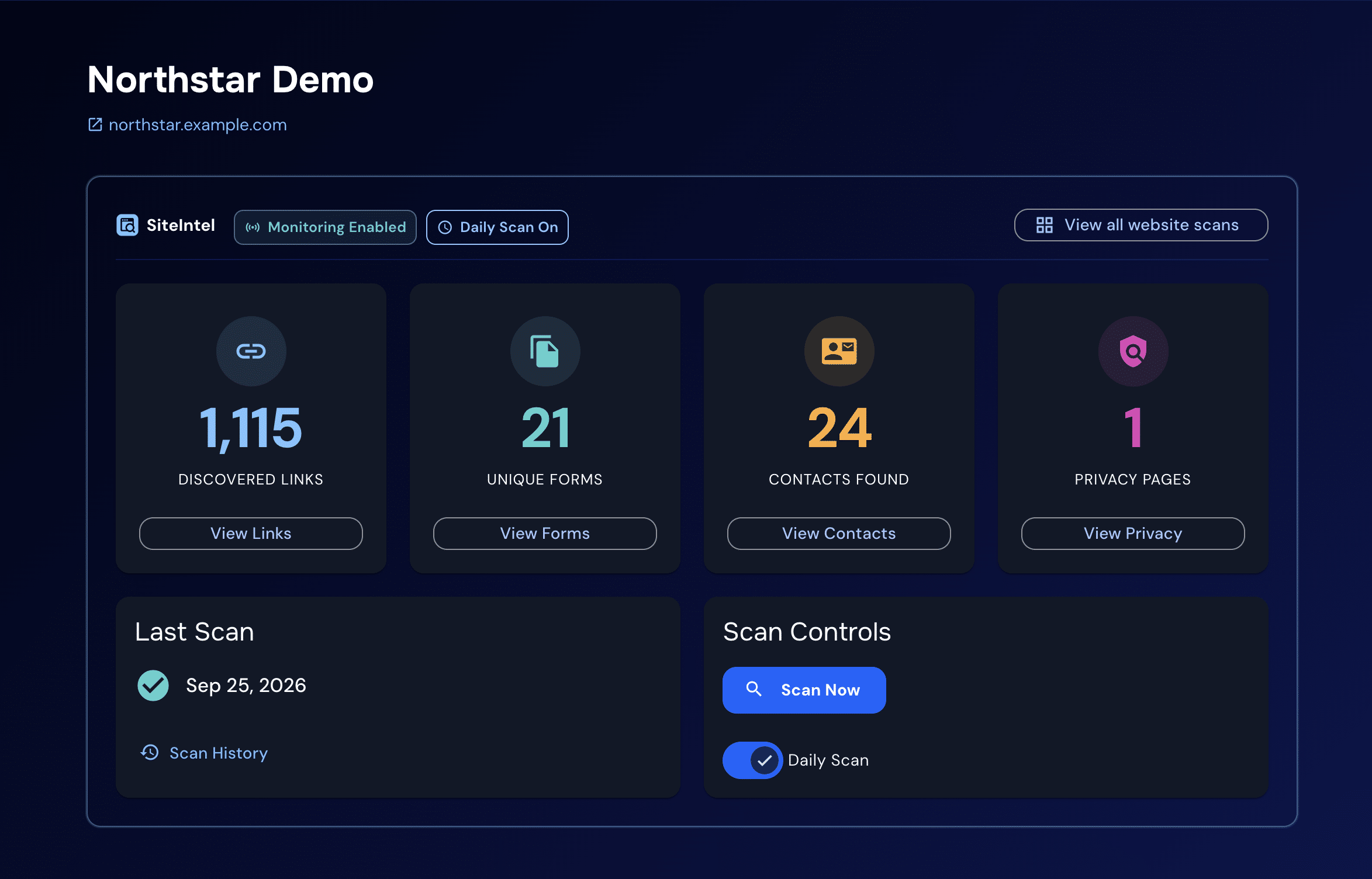
Task: Start a scan with Scan Now
Action: point(804,690)
